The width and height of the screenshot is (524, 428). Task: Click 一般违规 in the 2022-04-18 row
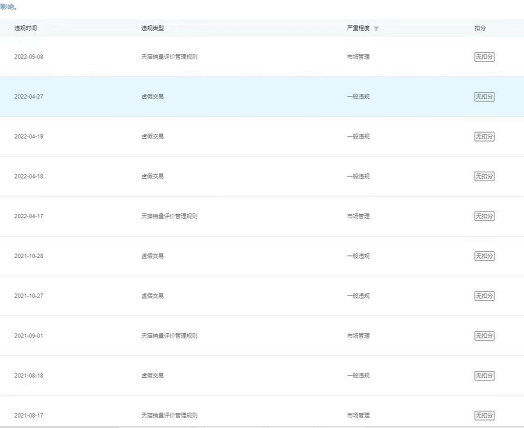click(x=358, y=176)
